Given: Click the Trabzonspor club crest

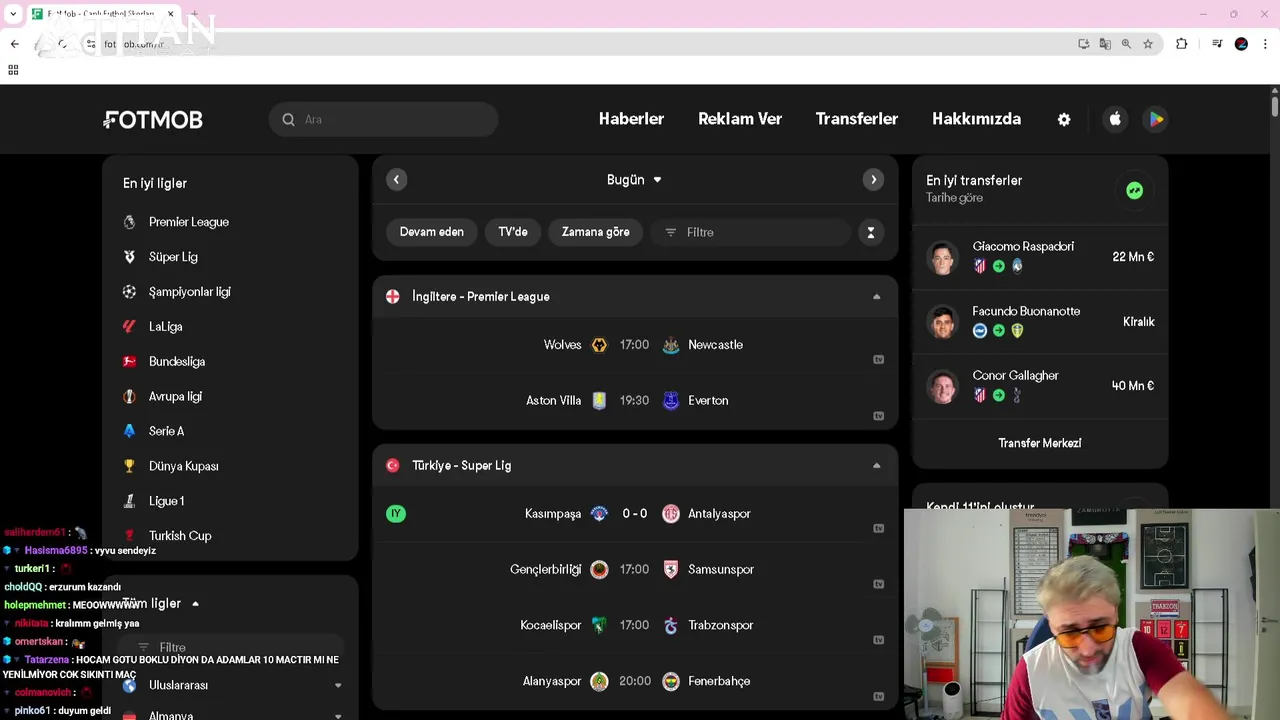Looking at the screenshot, I should 671,626.
